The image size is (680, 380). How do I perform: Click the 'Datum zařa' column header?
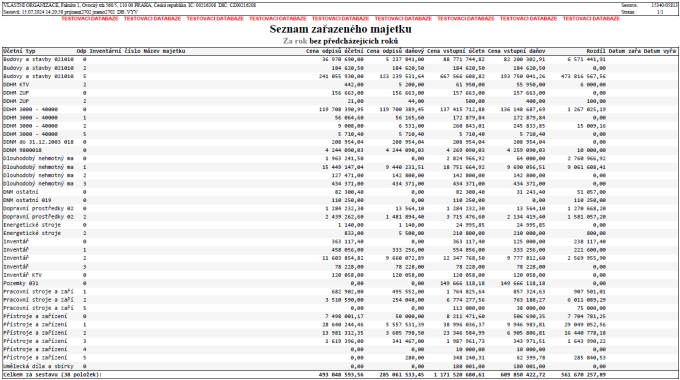pyautogui.click(x=624, y=51)
